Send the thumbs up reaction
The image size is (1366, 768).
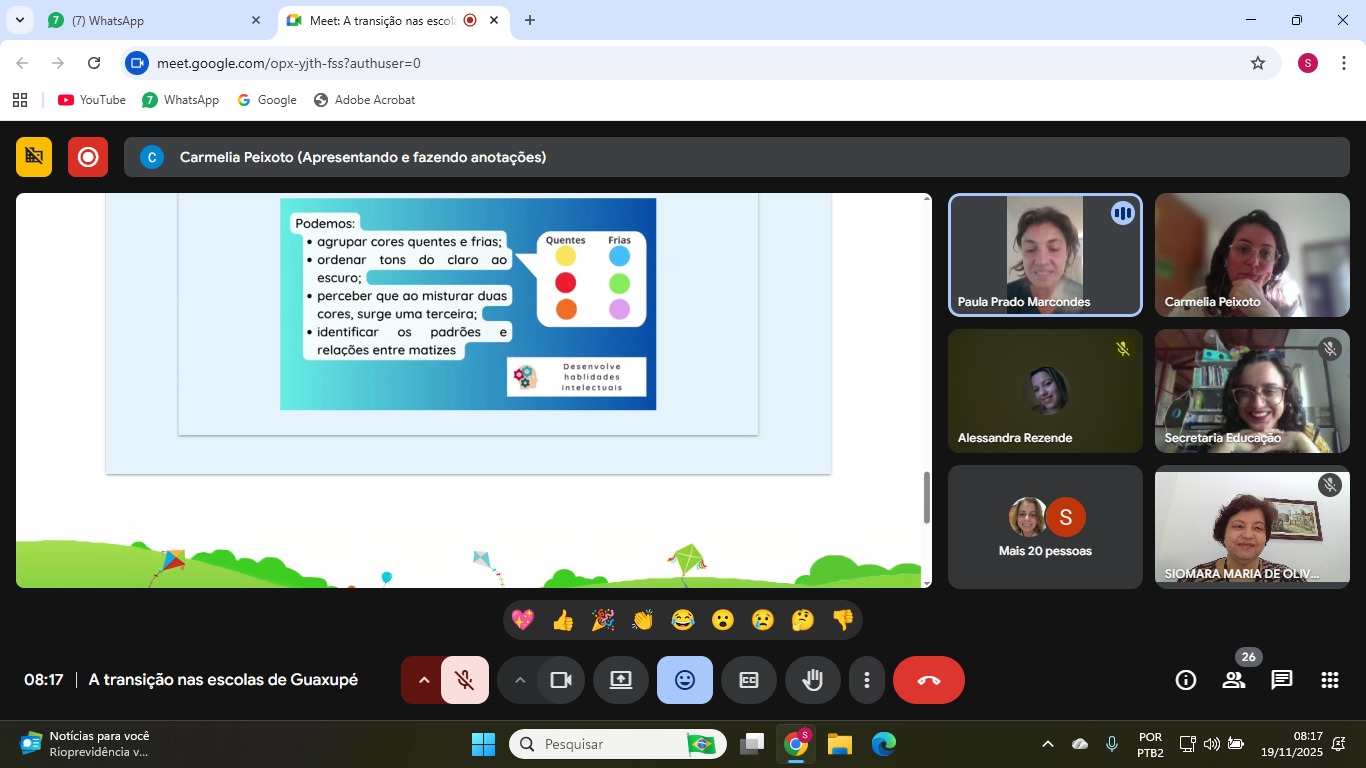[x=563, y=620]
